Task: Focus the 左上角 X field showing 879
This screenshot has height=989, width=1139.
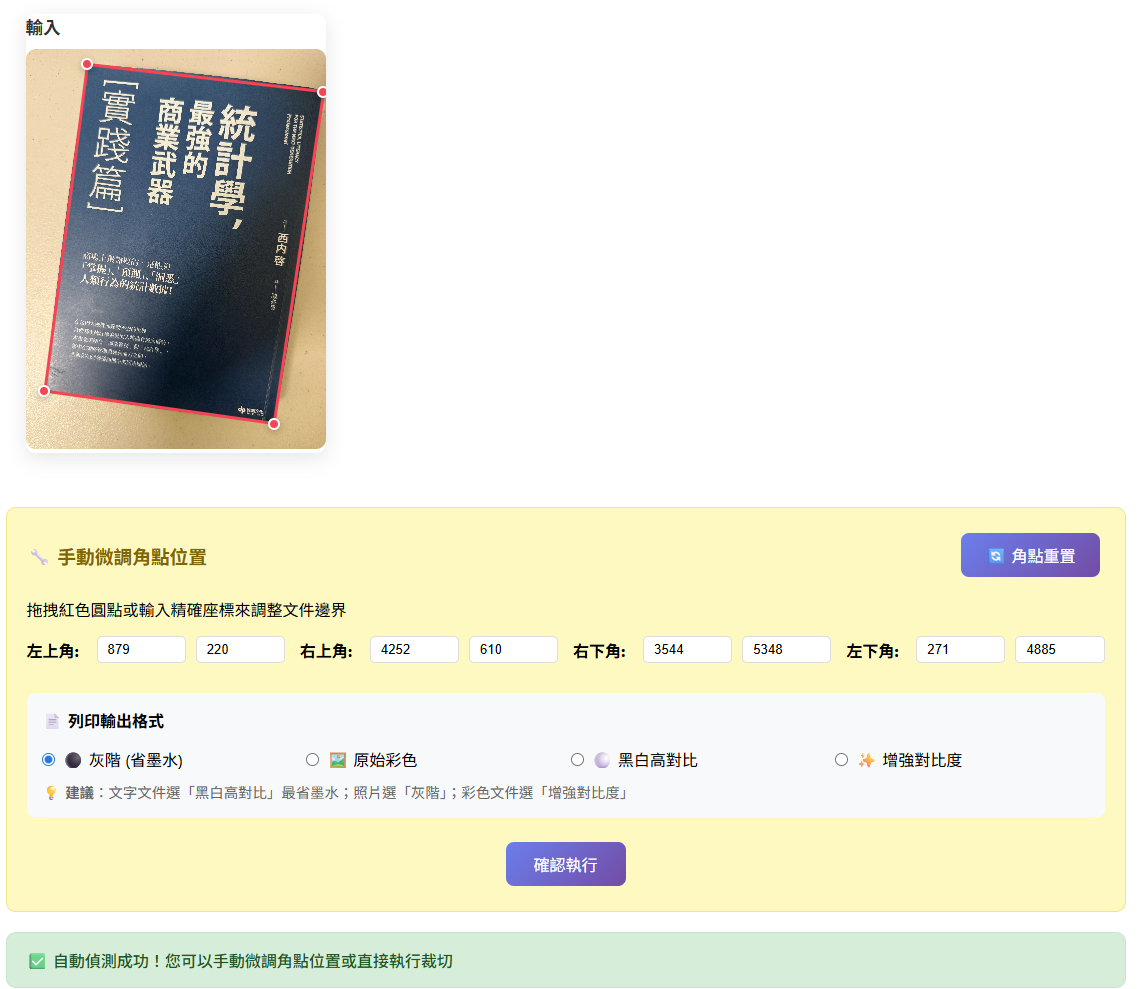Action: [141, 649]
